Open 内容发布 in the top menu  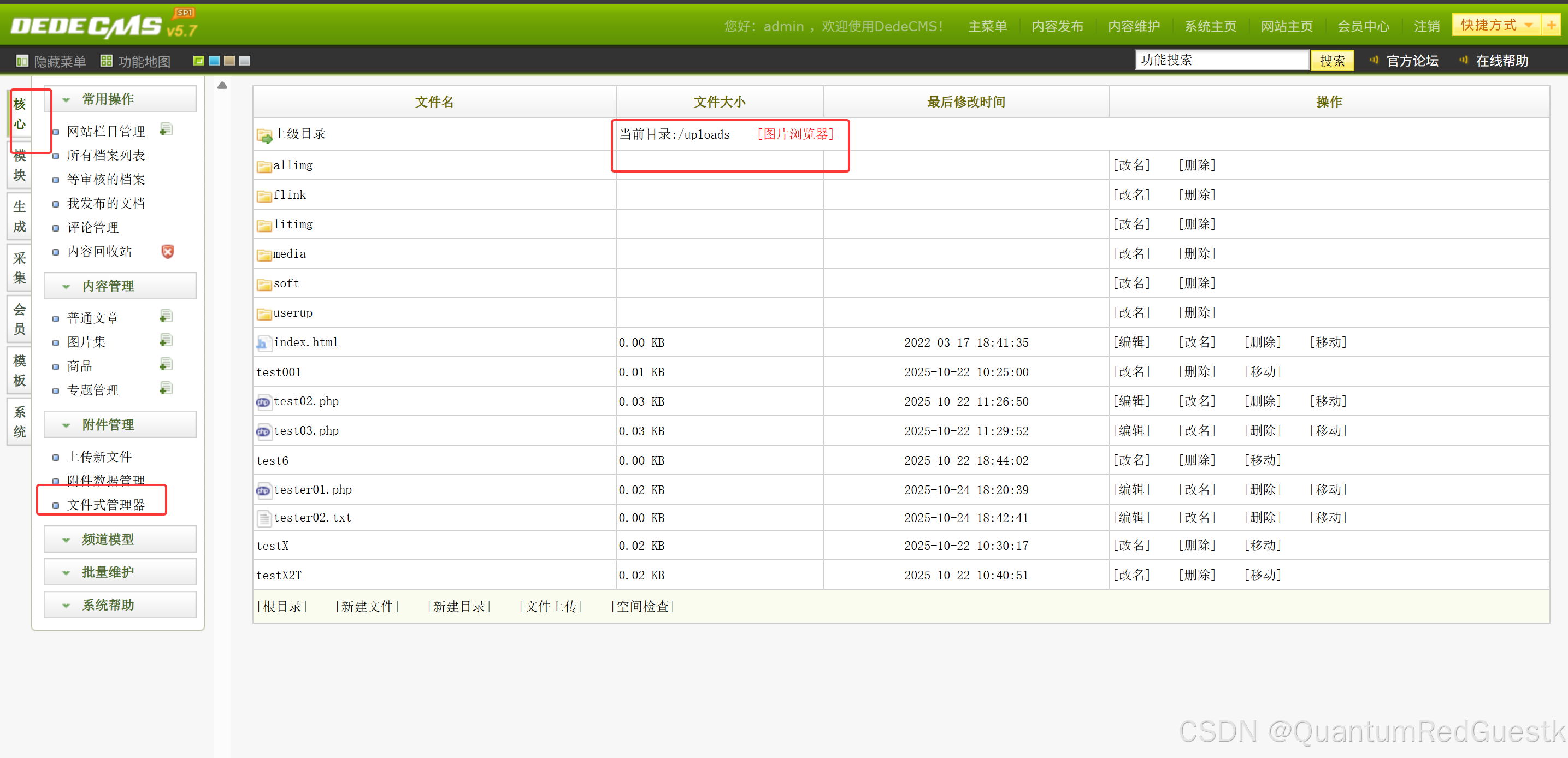click(1057, 27)
